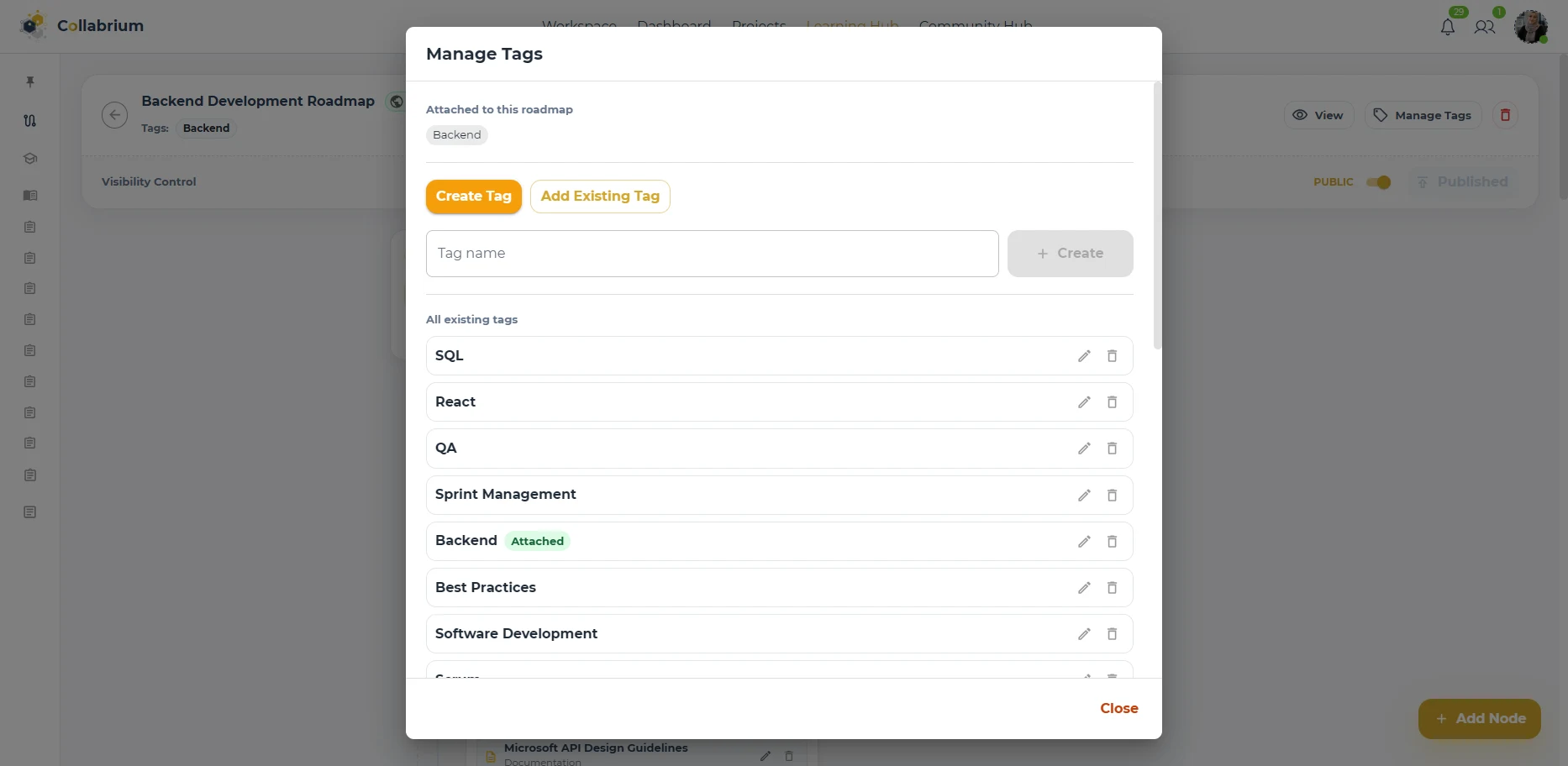Open the roadmap icon in sidebar

[30, 120]
